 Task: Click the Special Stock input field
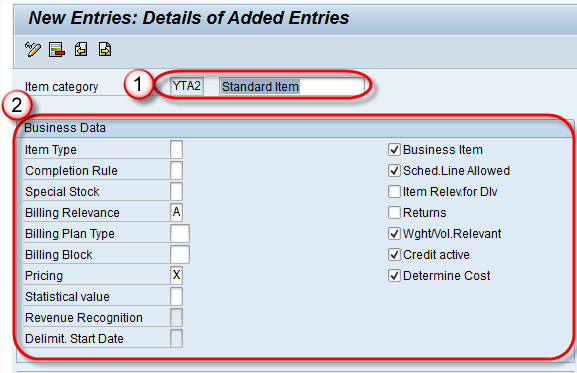point(177,192)
